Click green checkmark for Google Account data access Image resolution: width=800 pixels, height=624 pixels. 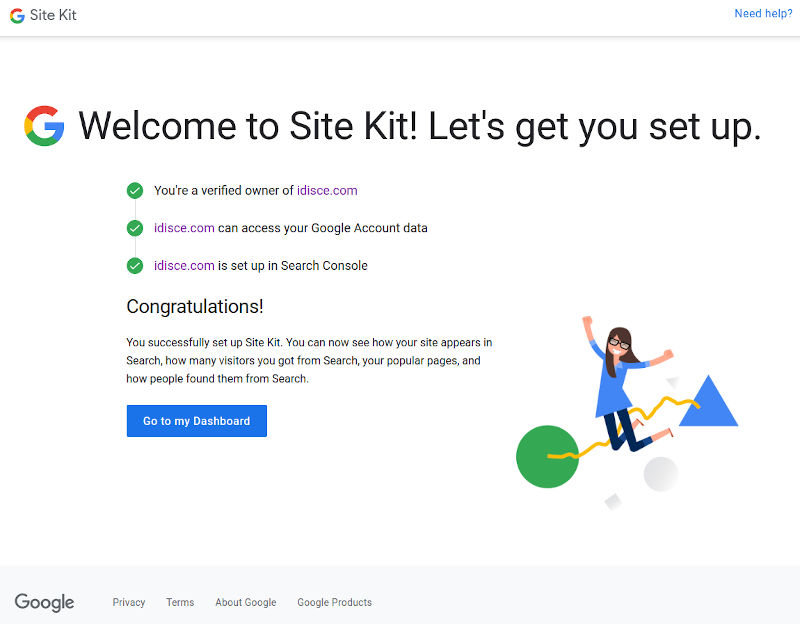135,228
